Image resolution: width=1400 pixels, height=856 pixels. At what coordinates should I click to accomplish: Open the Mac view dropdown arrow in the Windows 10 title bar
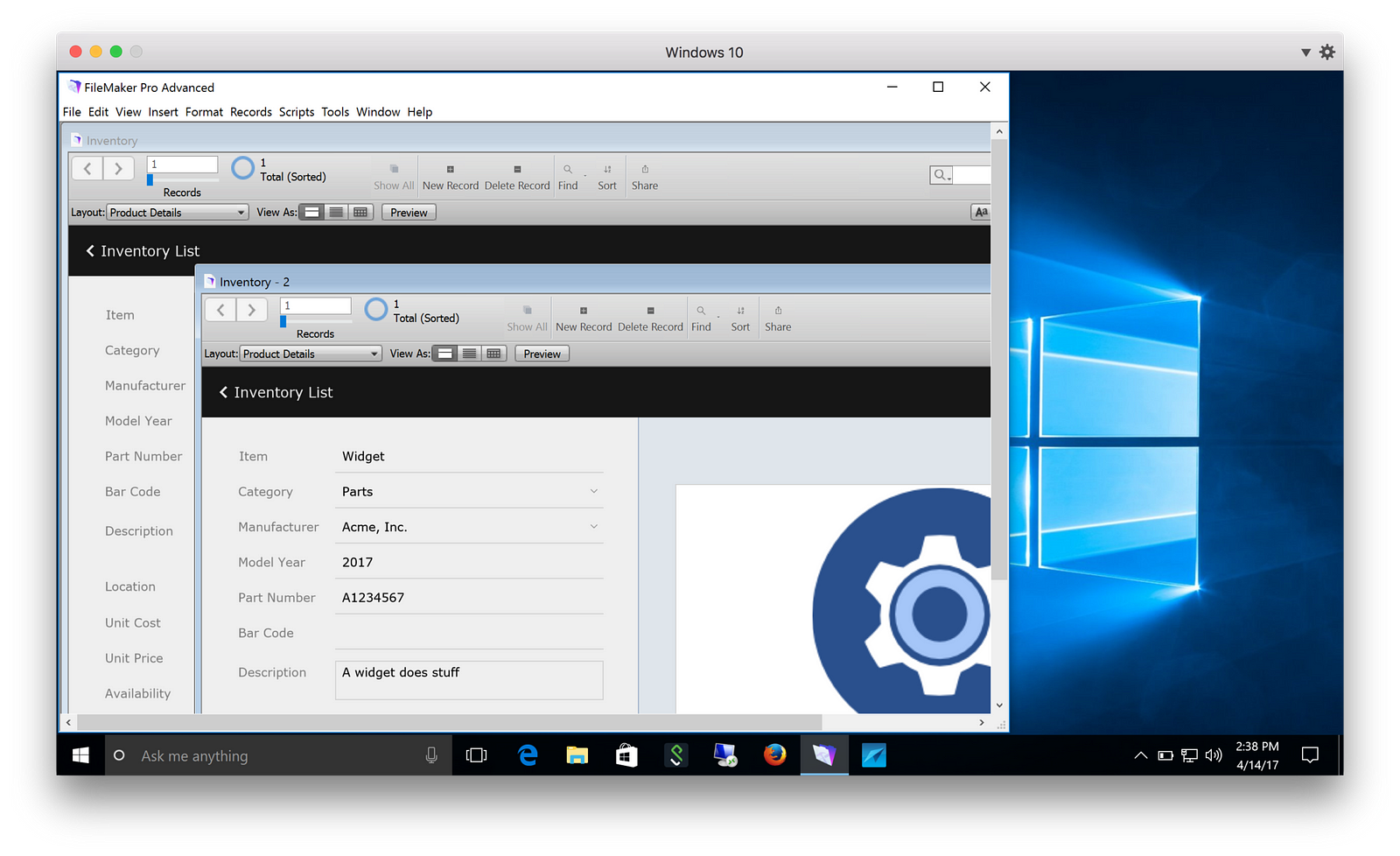pos(1305,53)
